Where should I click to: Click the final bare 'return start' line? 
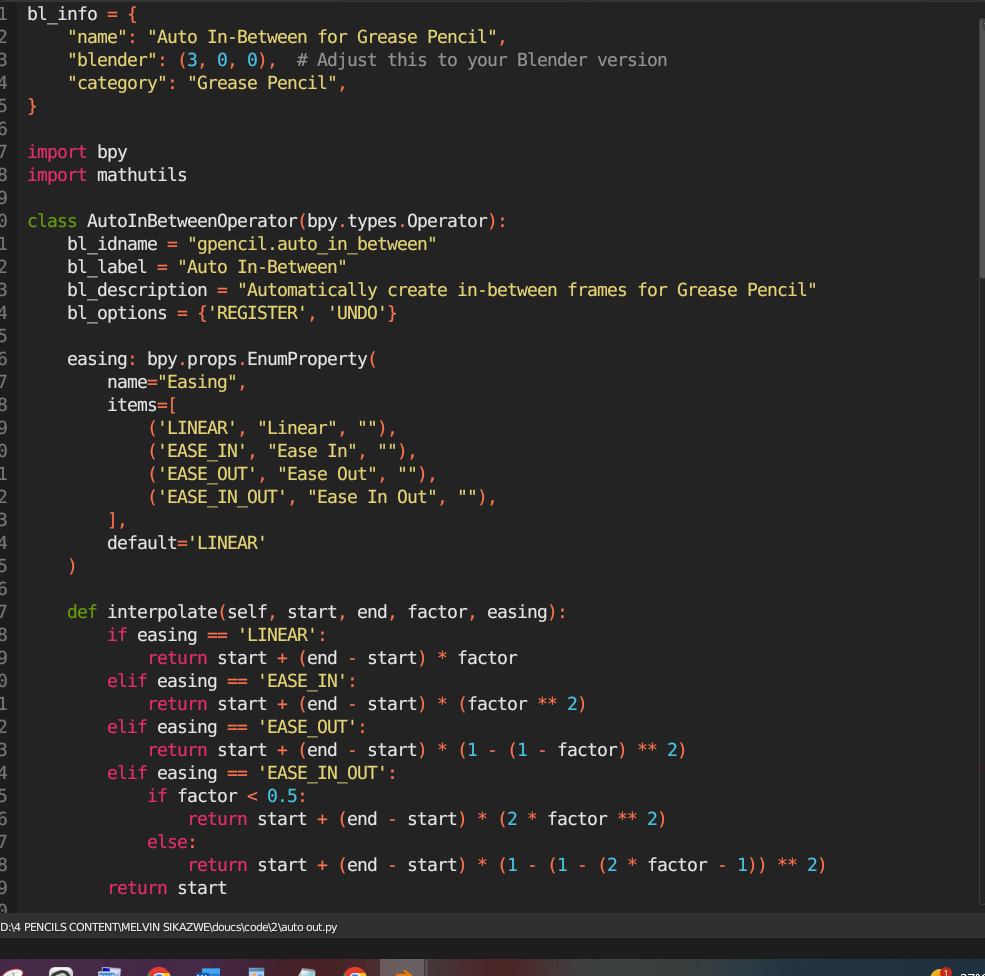pos(167,889)
